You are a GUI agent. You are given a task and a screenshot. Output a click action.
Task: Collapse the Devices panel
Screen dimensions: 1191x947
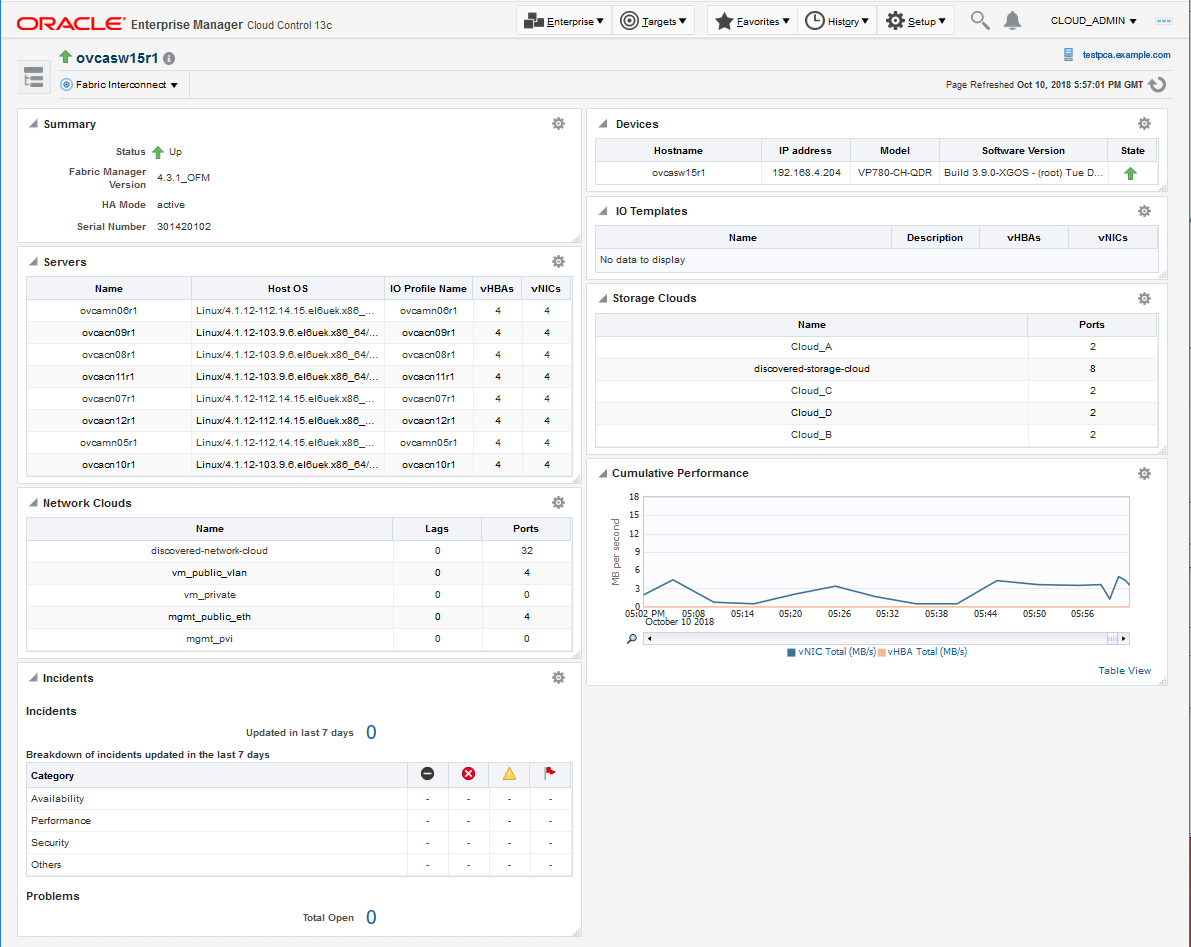pyautogui.click(x=603, y=123)
